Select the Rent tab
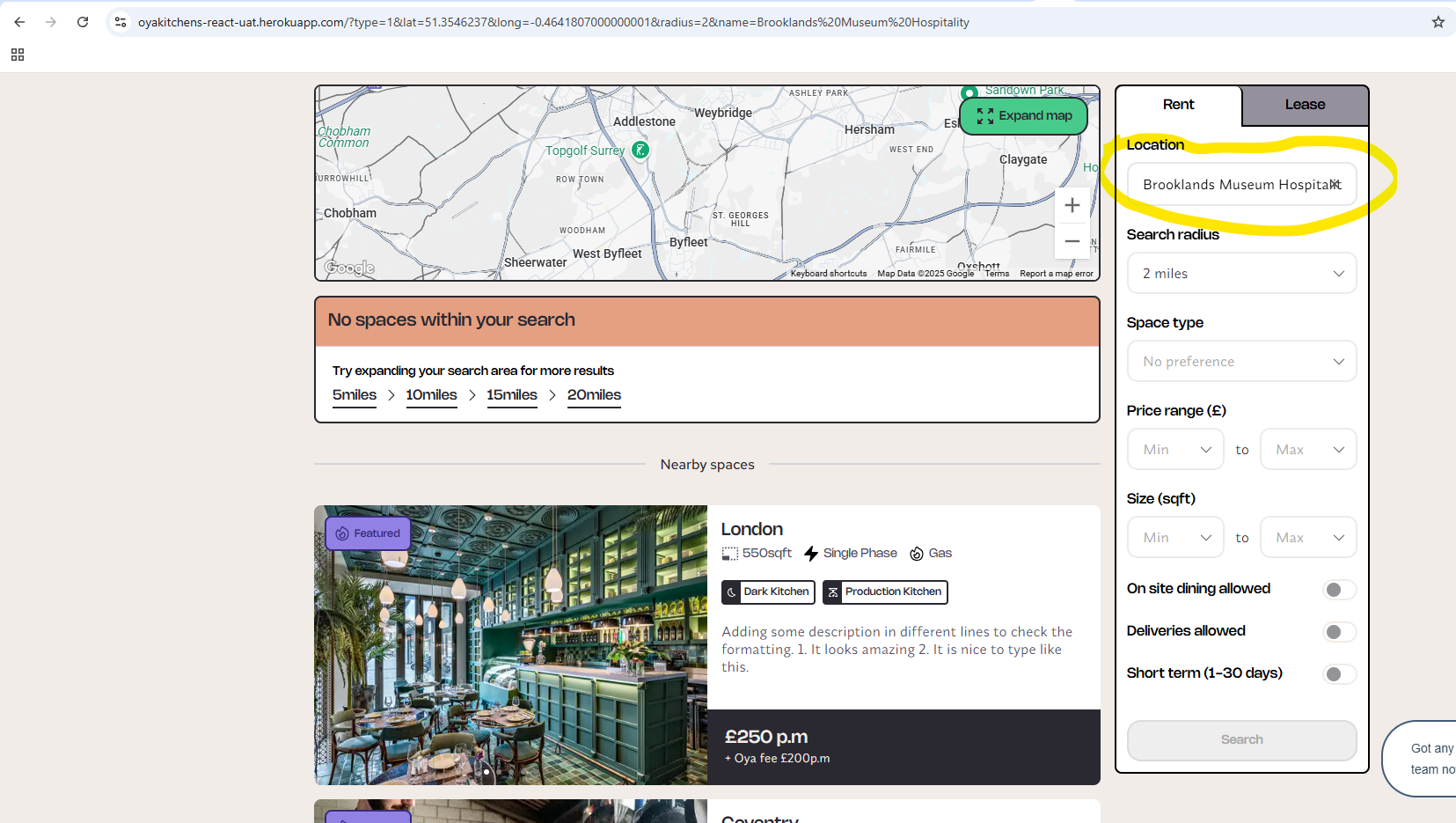Viewport: 1456px width, 823px height. (x=1178, y=105)
